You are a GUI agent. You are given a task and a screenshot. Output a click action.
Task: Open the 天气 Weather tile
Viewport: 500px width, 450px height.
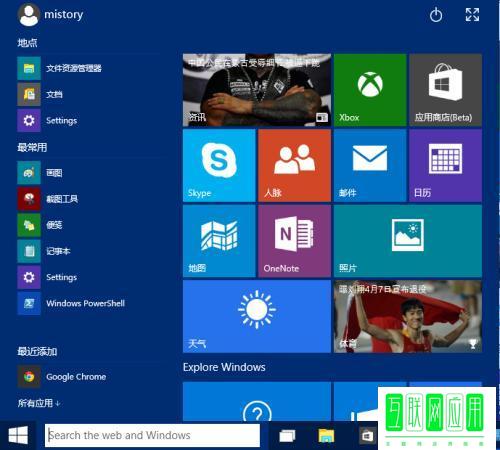pyautogui.click(x=257, y=316)
